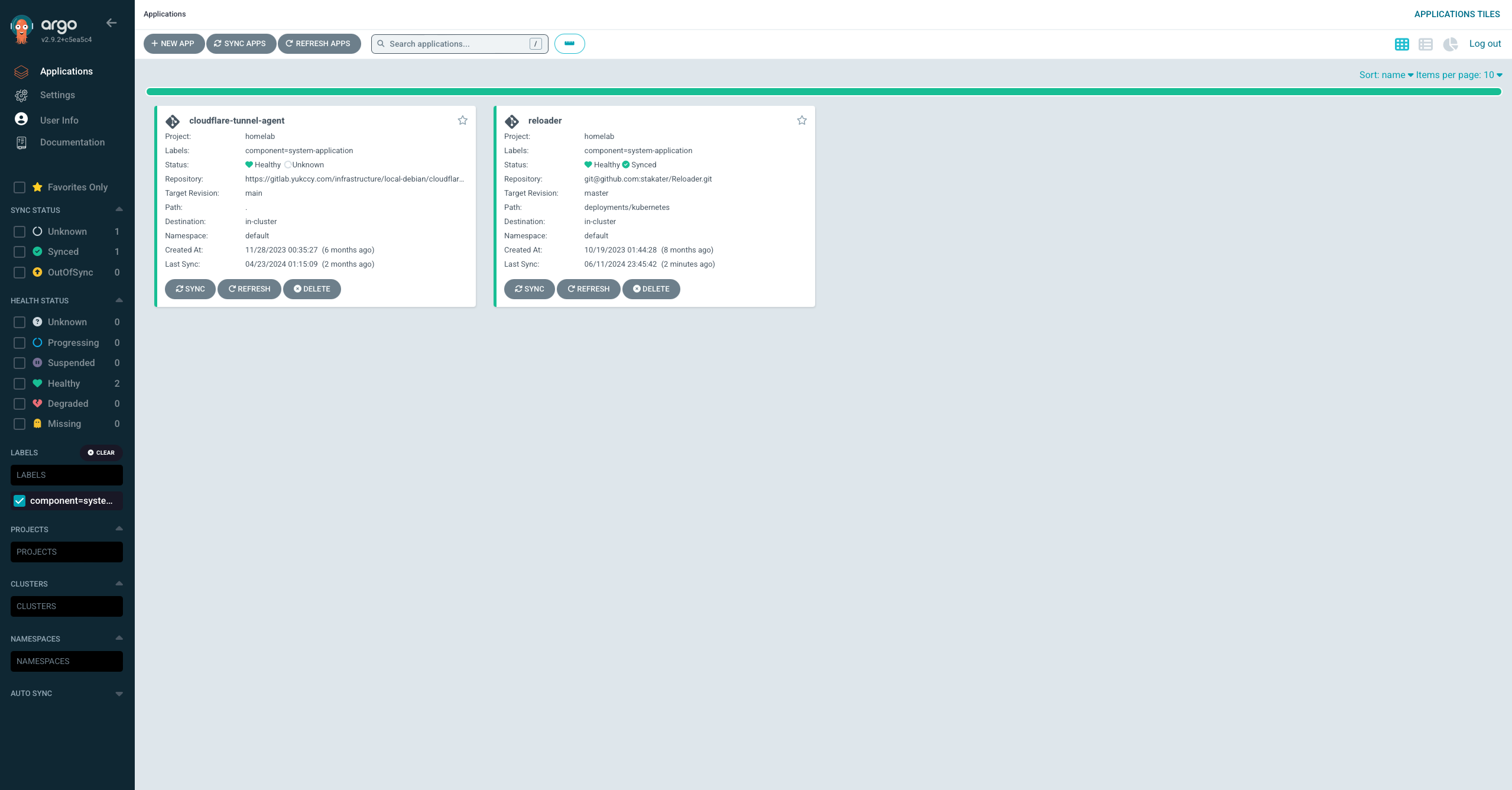Viewport: 1512px width, 790px height.
Task: Open Documentation link in sidebar
Action: (72, 143)
